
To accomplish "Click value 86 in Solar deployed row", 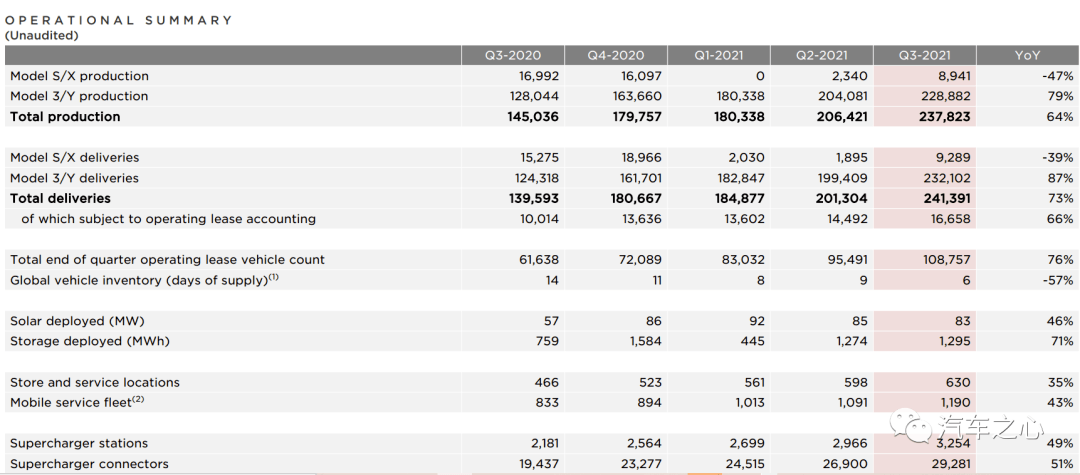I will point(654,321).
